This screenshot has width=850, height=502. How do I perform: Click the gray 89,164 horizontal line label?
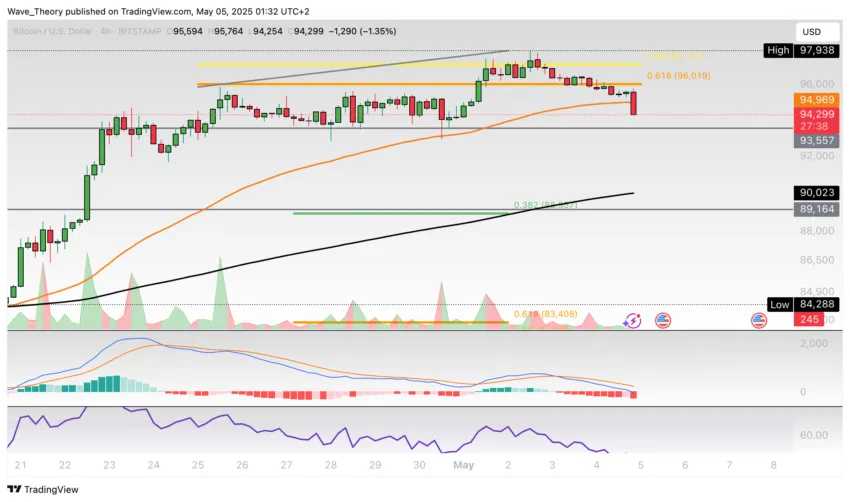(x=816, y=209)
